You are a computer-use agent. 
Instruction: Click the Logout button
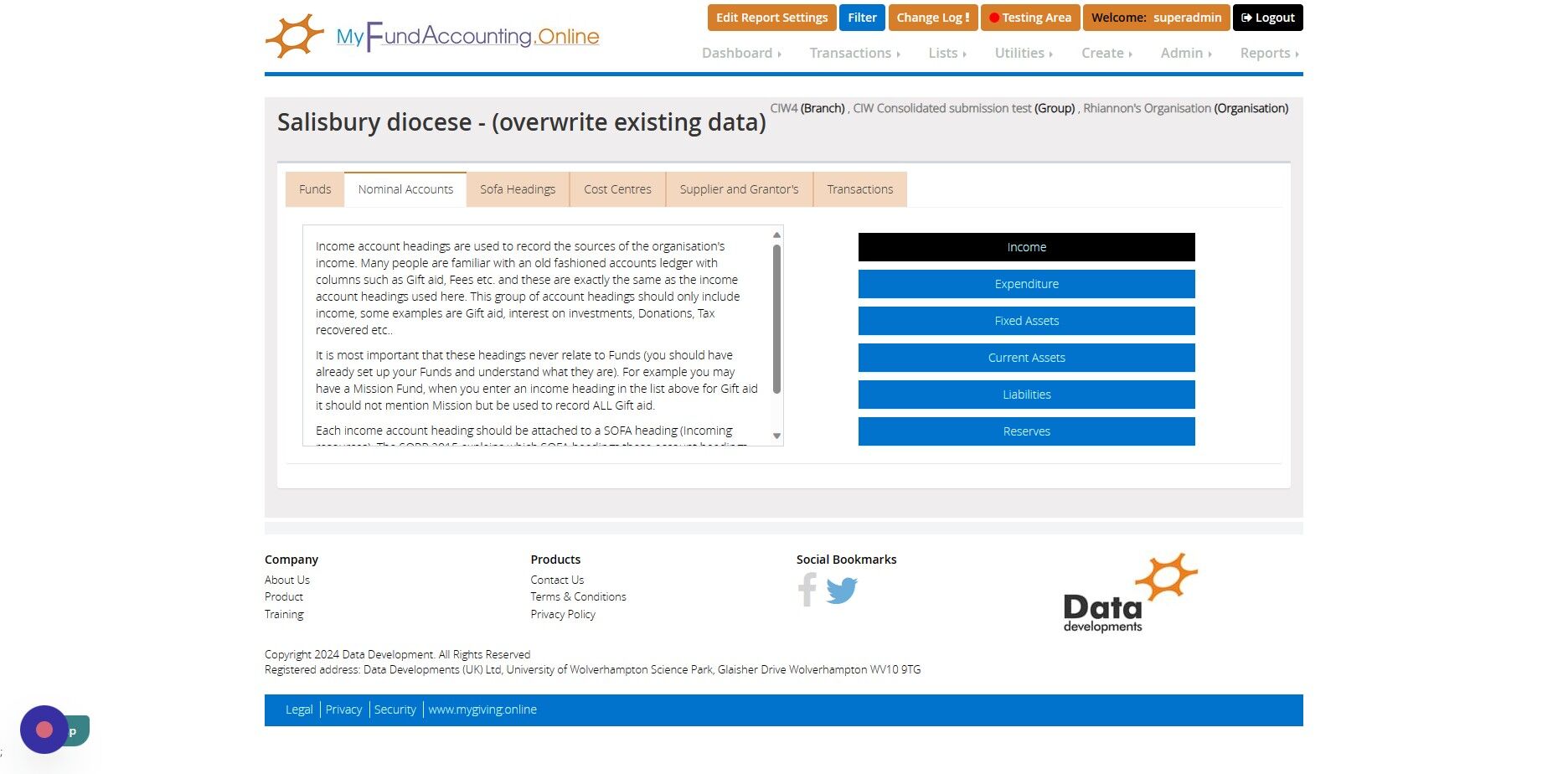click(1267, 18)
